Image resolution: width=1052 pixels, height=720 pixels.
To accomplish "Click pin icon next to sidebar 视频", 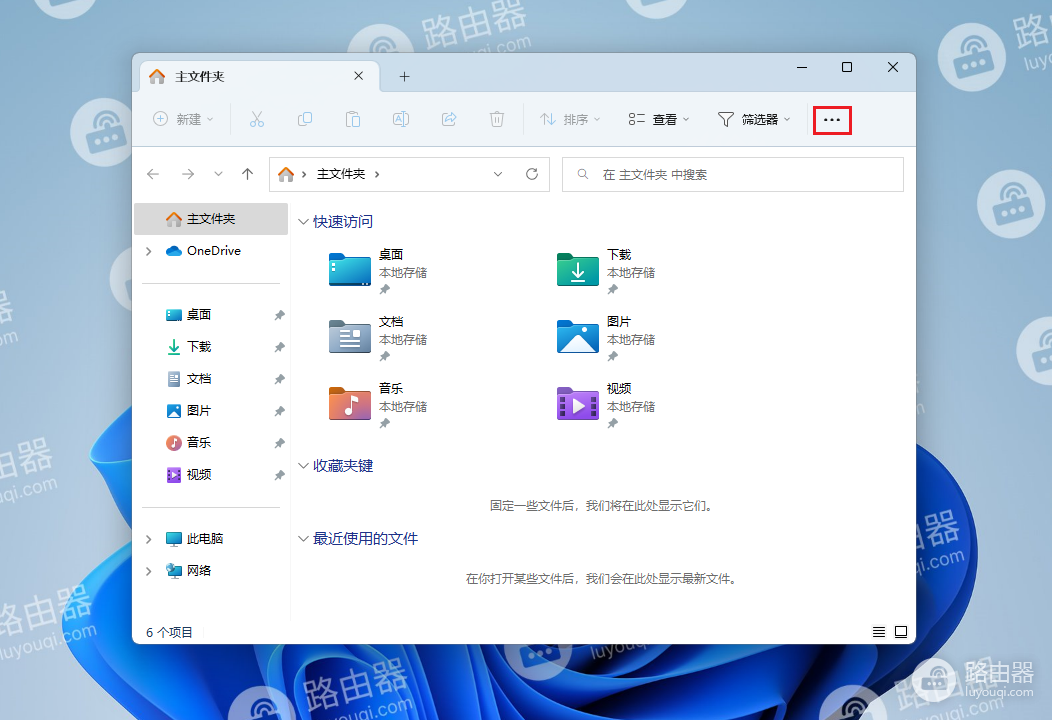I will click(x=279, y=476).
